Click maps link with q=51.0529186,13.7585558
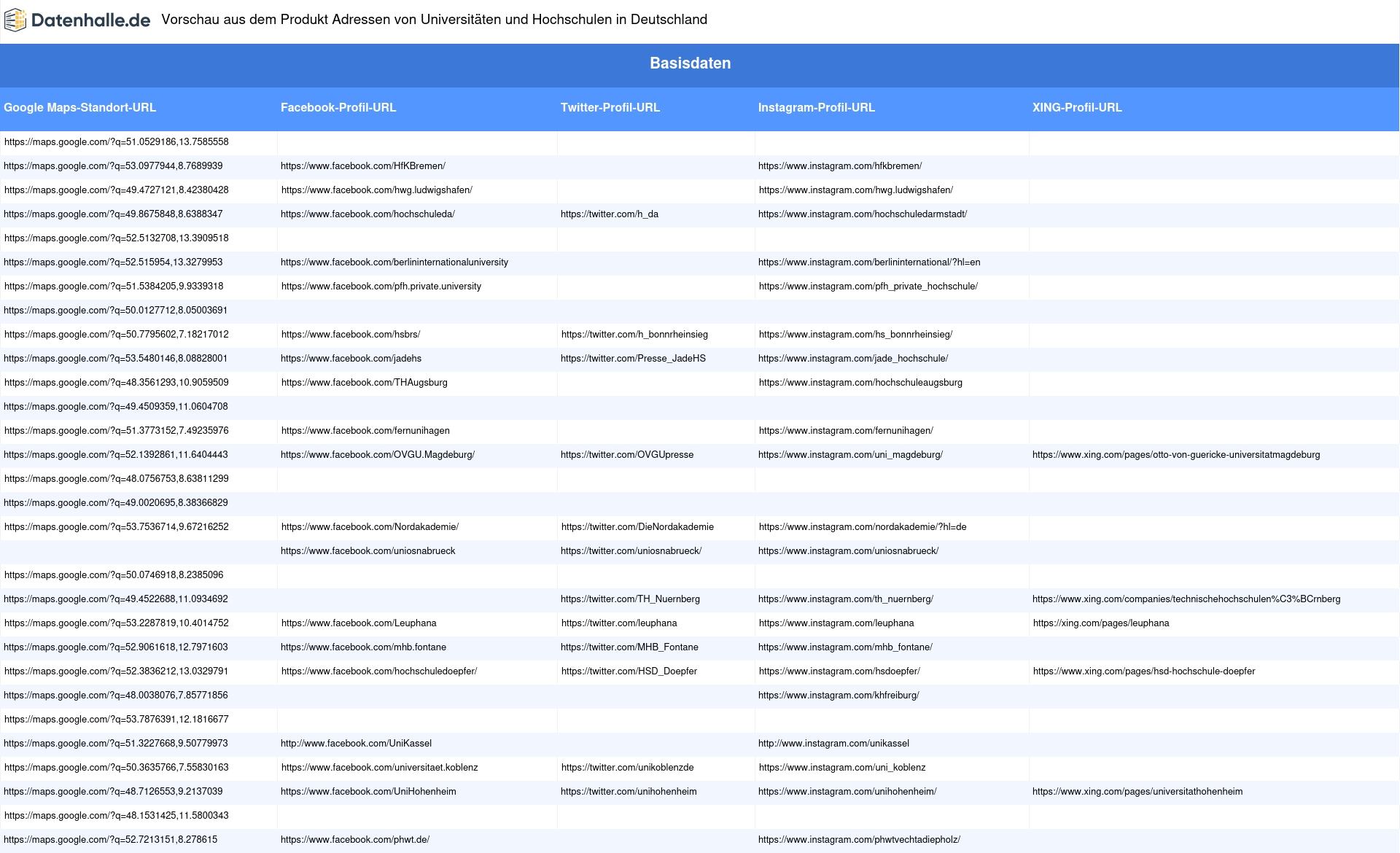 pyautogui.click(x=116, y=142)
